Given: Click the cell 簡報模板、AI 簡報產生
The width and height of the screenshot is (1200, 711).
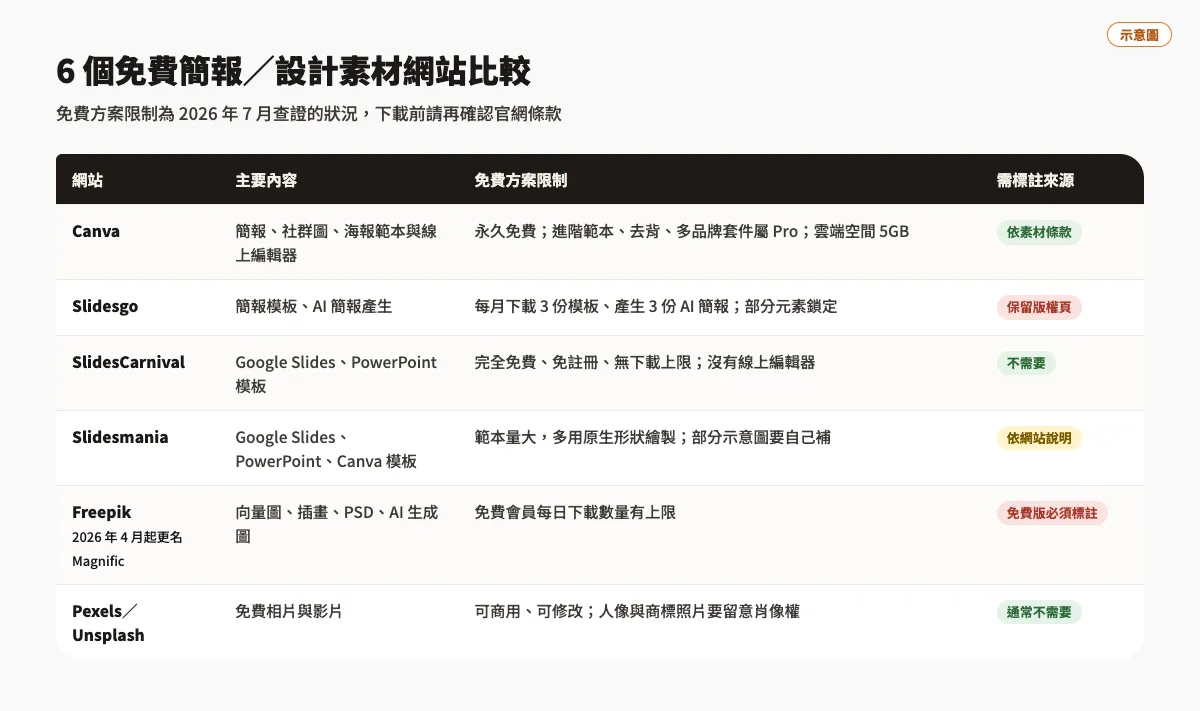Looking at the screenshot, I should click(314, 306).
